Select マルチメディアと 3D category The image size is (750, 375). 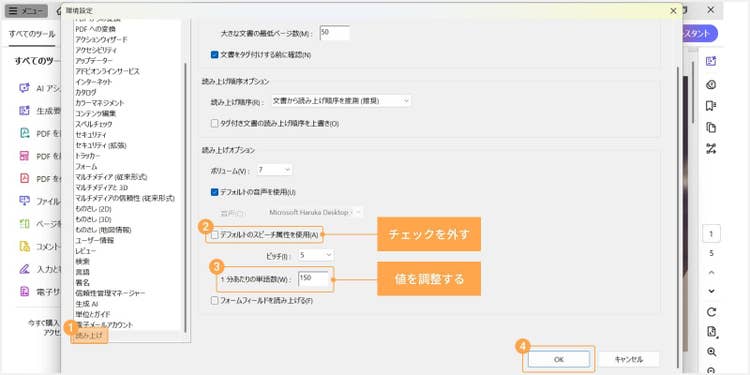click(x=101, y=188)
